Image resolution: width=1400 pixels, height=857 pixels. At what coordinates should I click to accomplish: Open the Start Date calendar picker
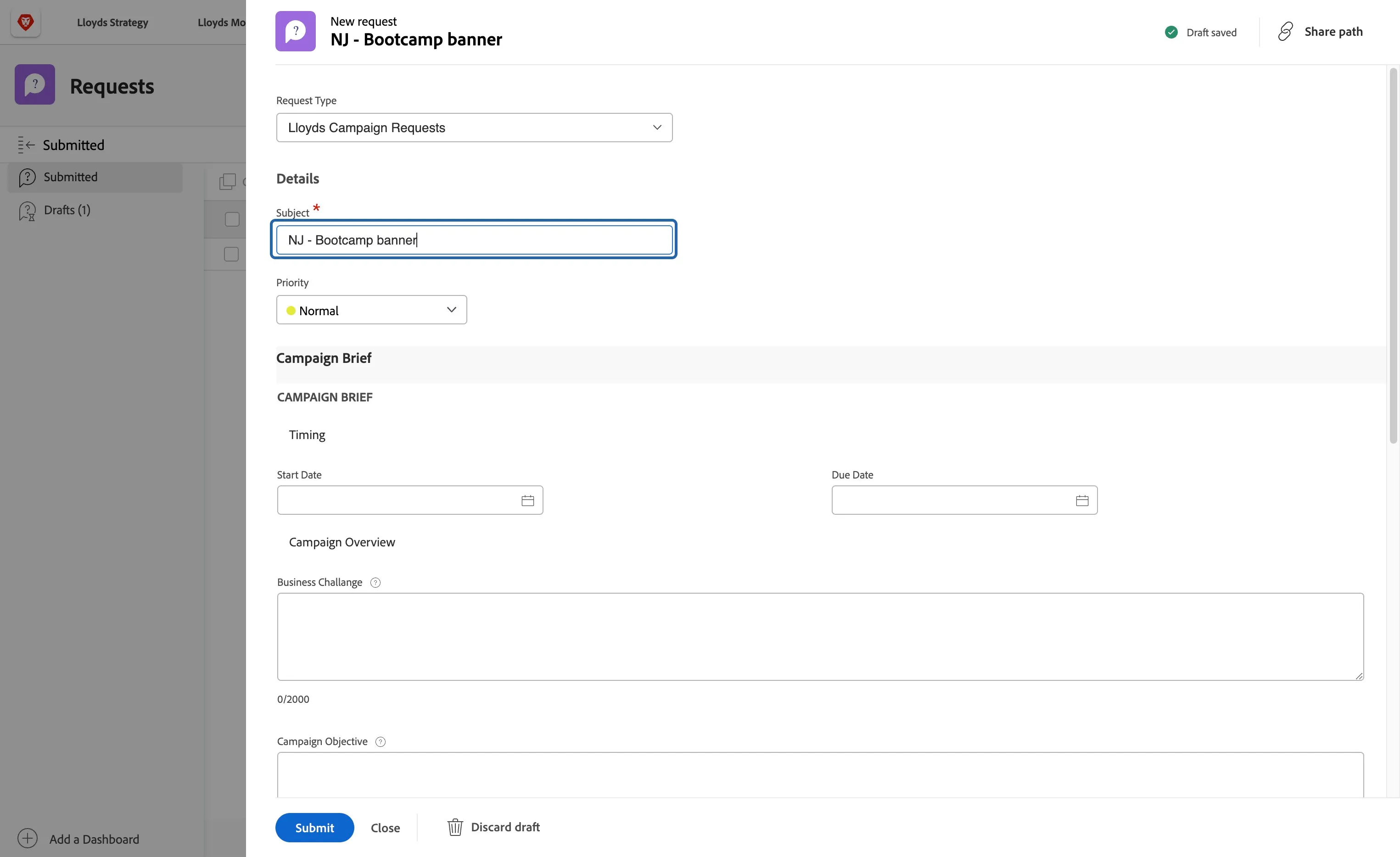[527, 501]
